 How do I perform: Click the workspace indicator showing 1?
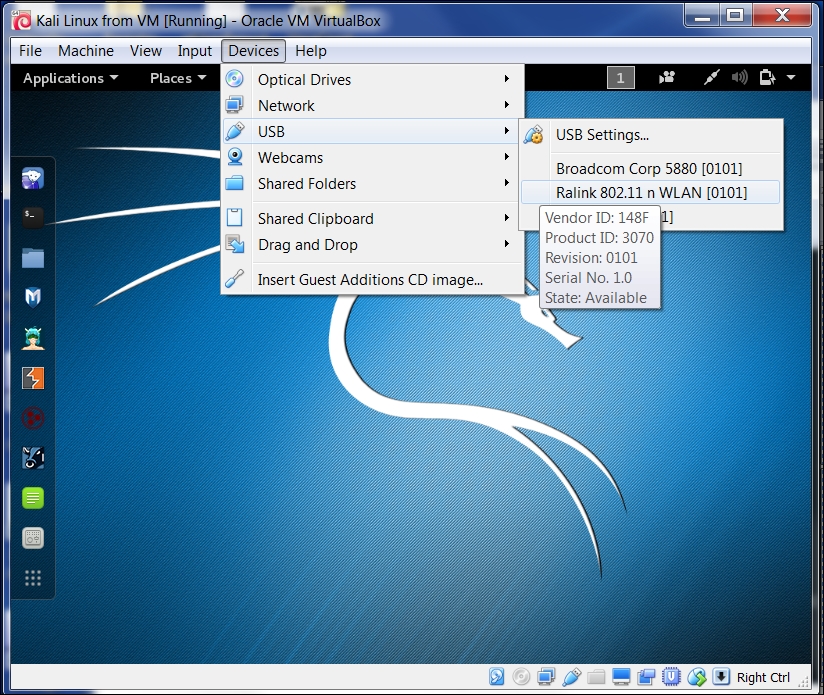coord(620,77)
